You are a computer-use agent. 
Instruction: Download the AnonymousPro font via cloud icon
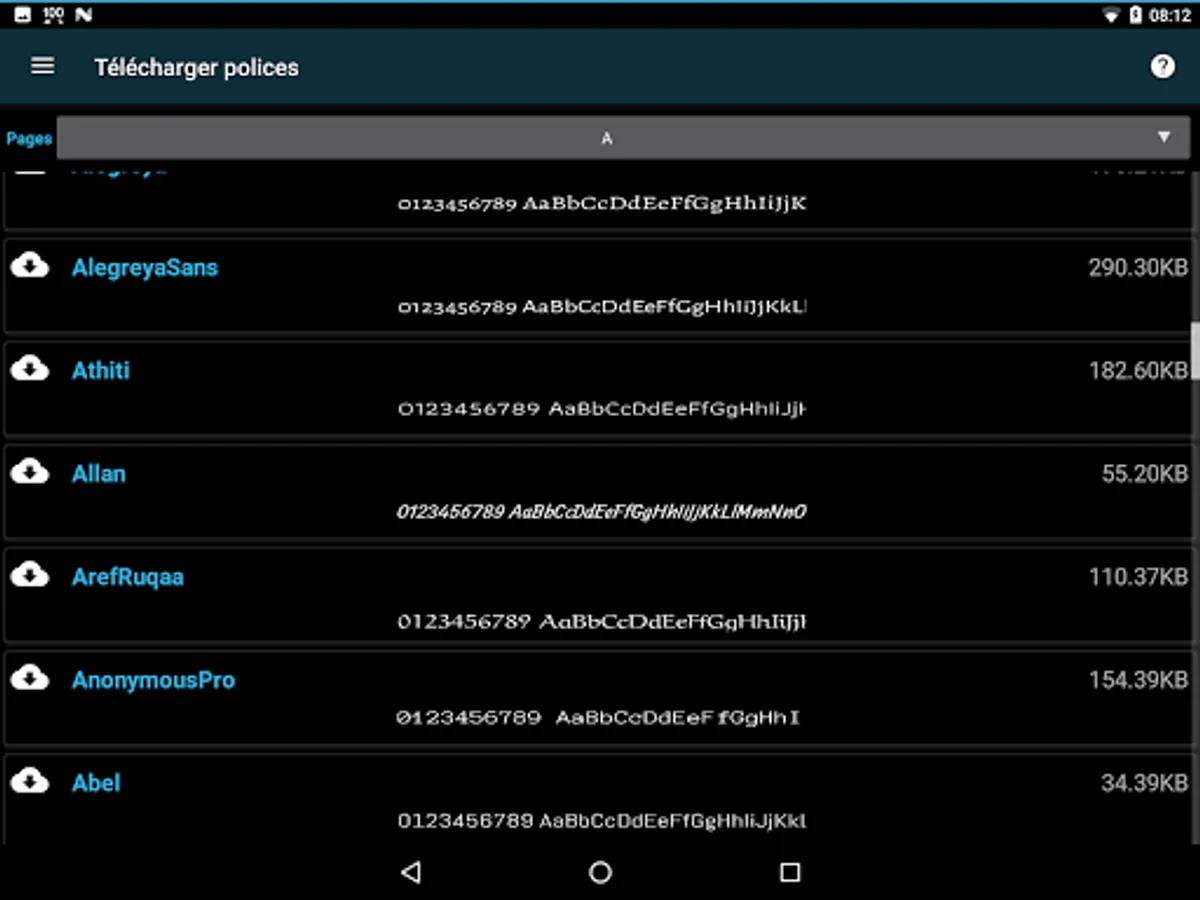click(x=30, y=677)
